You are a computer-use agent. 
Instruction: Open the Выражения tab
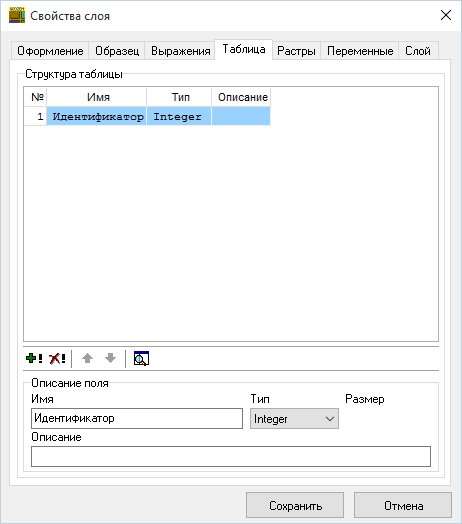(181, 51)
